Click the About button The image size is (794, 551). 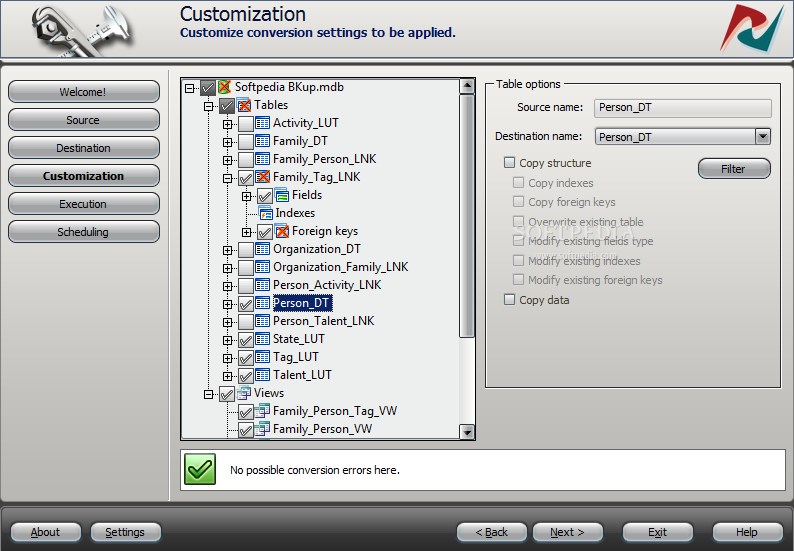pyautogui.click(x=46, y=532)
